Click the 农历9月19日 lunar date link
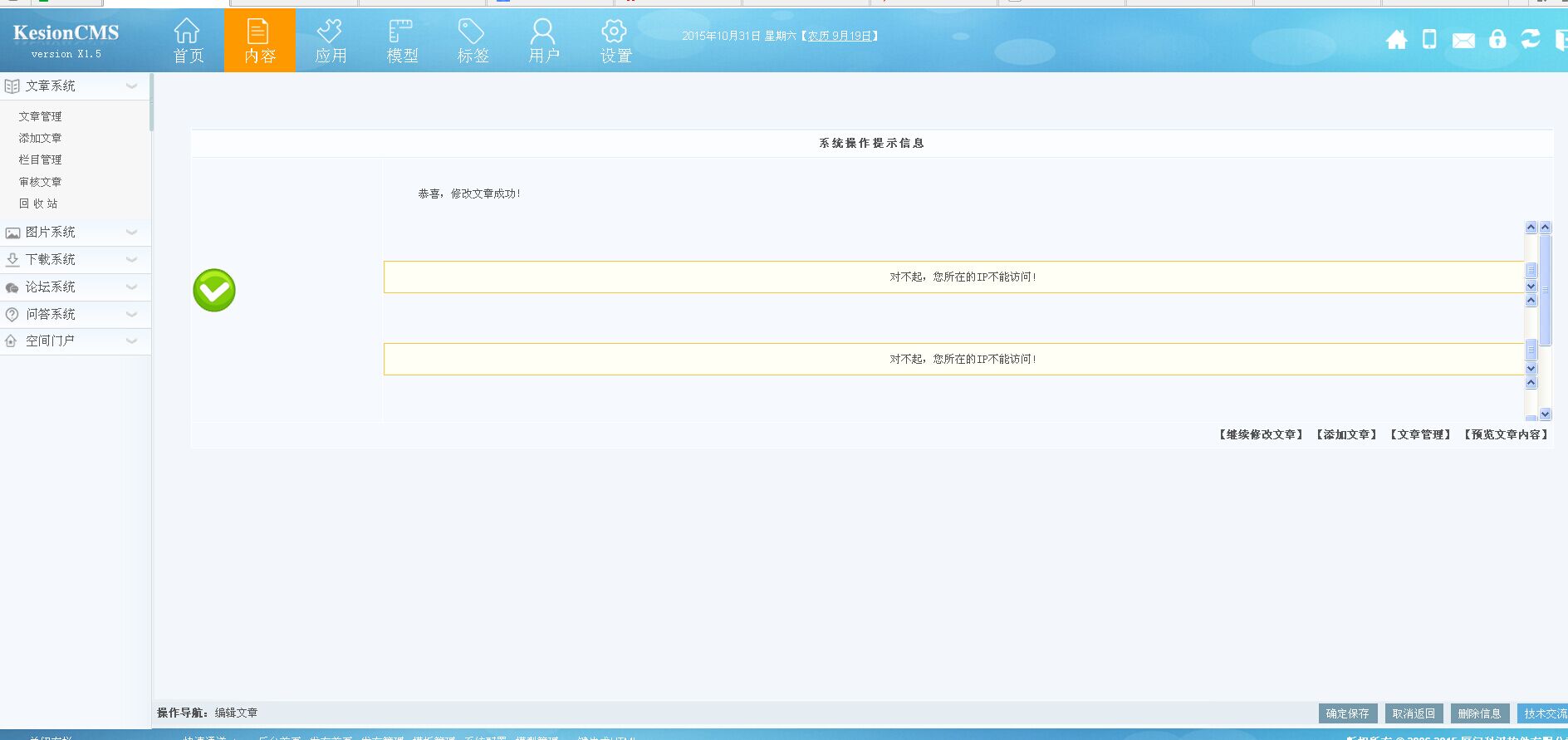Image resolution: width=1568 pixels, height=740 pixels. click(840, 36)
